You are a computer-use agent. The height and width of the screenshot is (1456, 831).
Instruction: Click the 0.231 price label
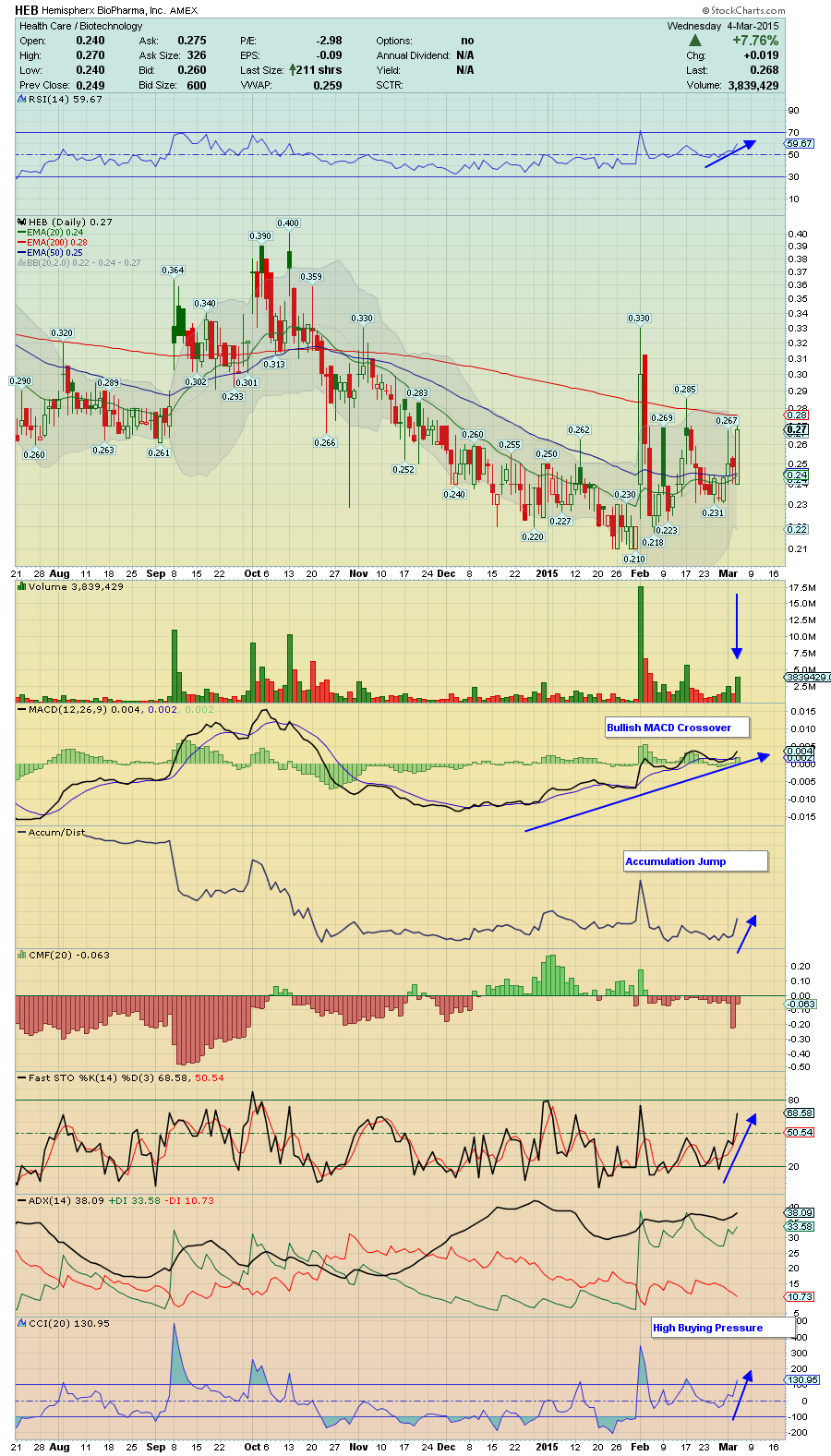713,513
